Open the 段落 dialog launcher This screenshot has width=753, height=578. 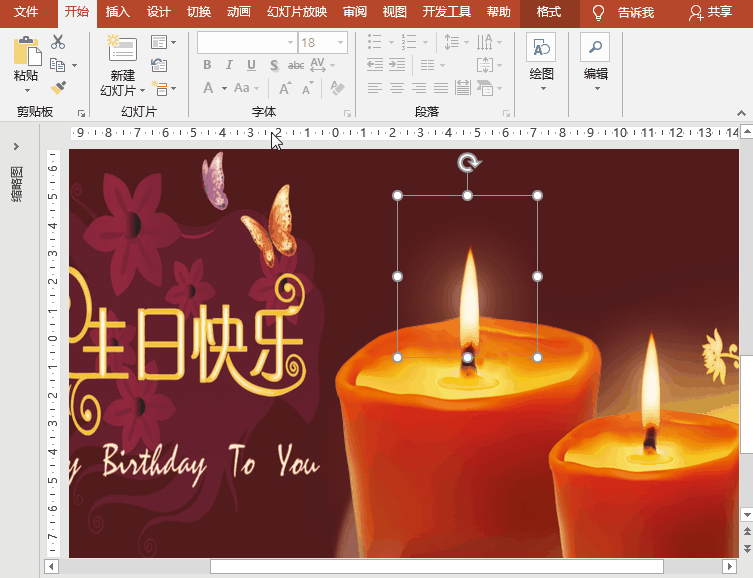(x=506, y=113)
